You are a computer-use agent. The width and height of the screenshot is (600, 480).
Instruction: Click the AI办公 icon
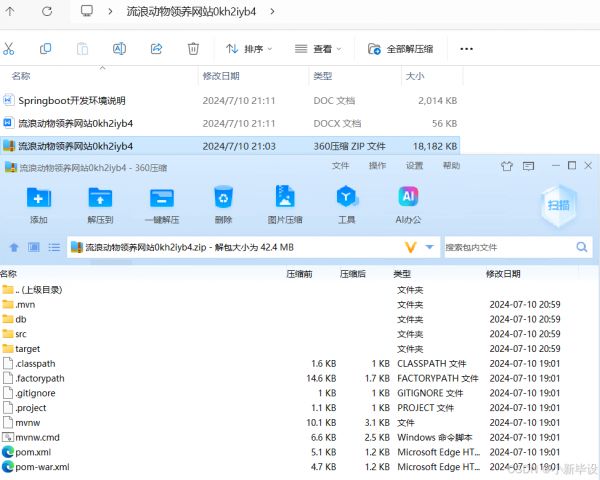coord(408,204)
